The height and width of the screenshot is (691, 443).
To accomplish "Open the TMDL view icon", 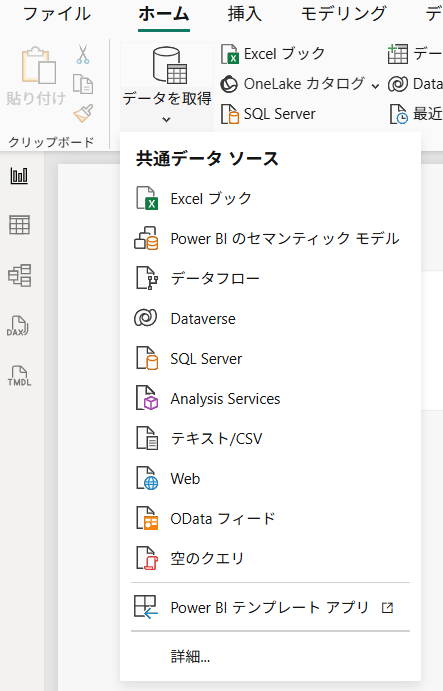I will (19, 376).
